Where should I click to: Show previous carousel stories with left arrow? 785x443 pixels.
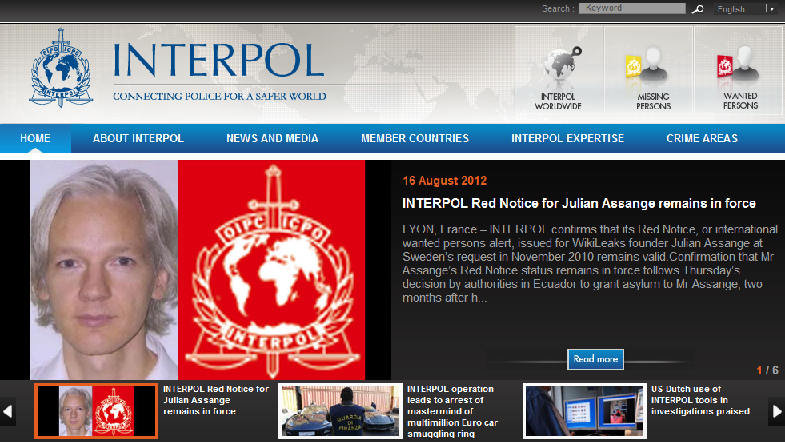coord(8,411)
